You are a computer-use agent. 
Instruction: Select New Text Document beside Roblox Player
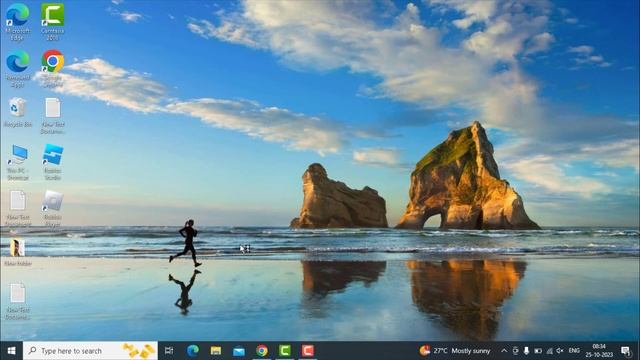click(18, 209)
